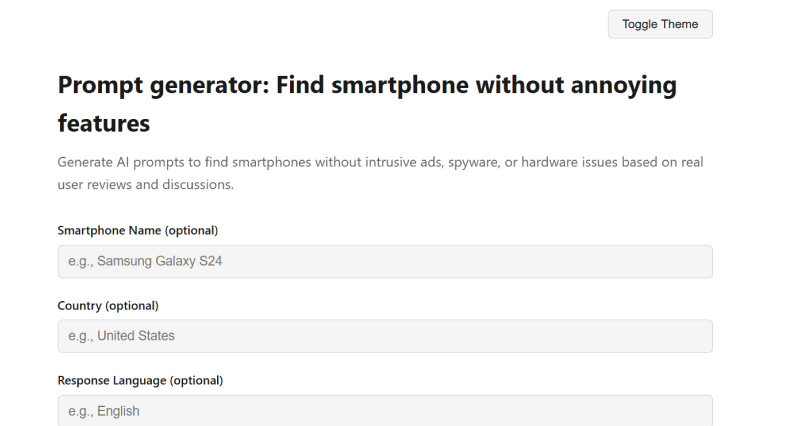The image size is (799, 426).
Task: Click the word "features" in the heading
Action: point(104,123)
